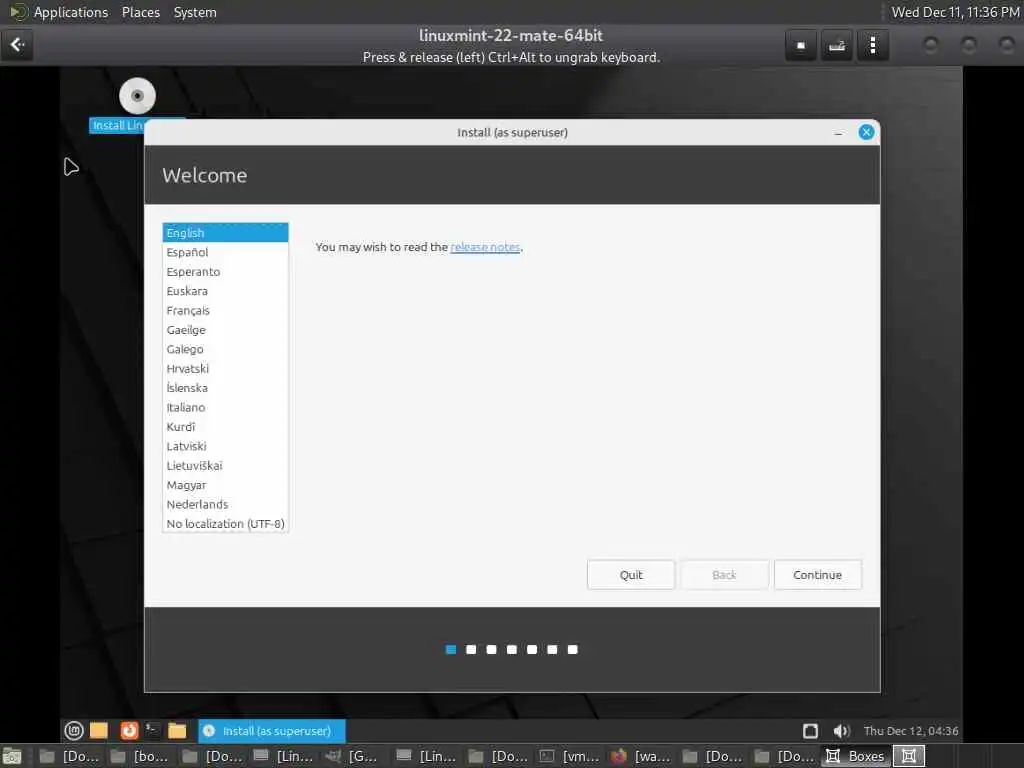Open the Places menu

click(141, 12)
